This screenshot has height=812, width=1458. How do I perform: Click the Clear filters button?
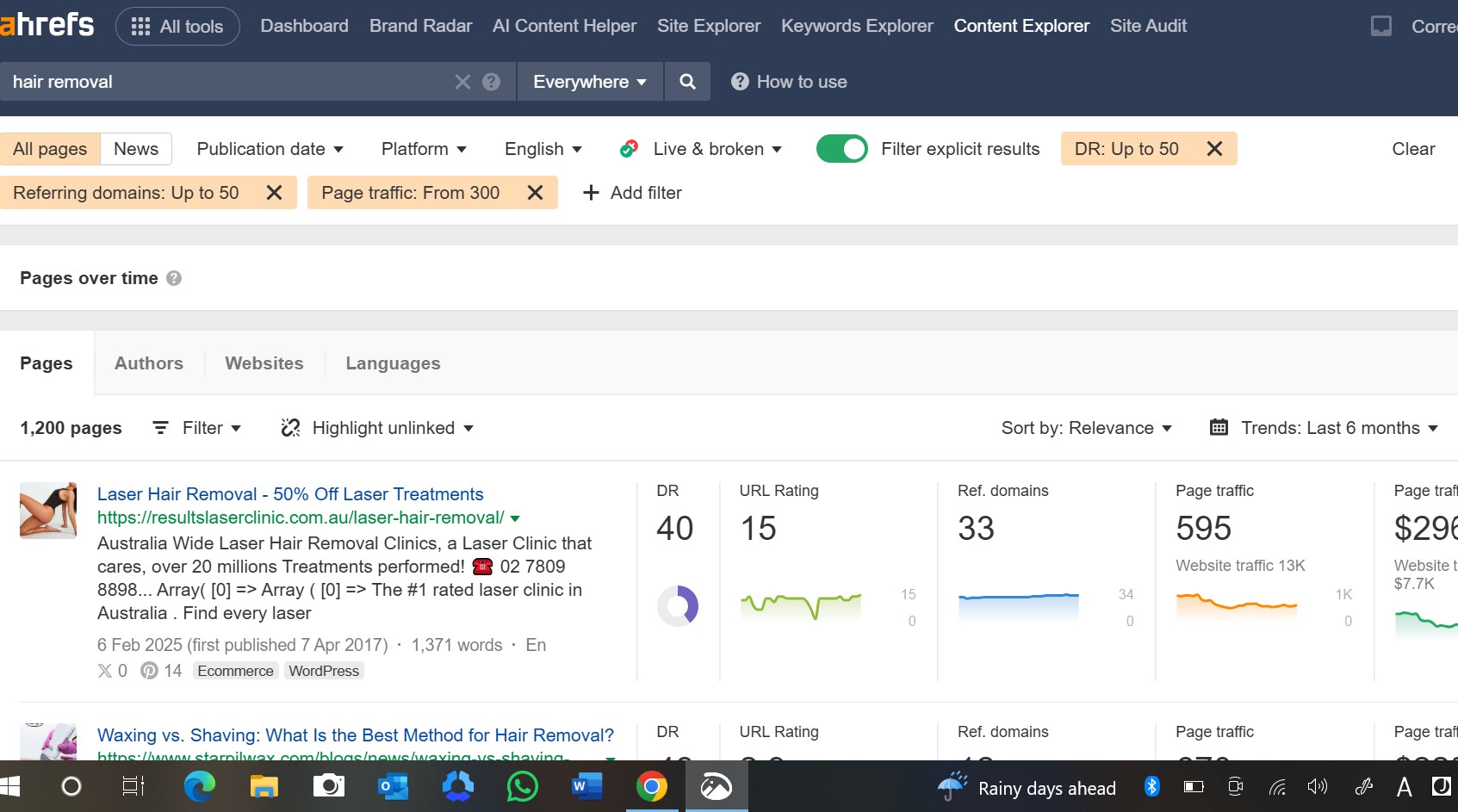(1413, 149)
